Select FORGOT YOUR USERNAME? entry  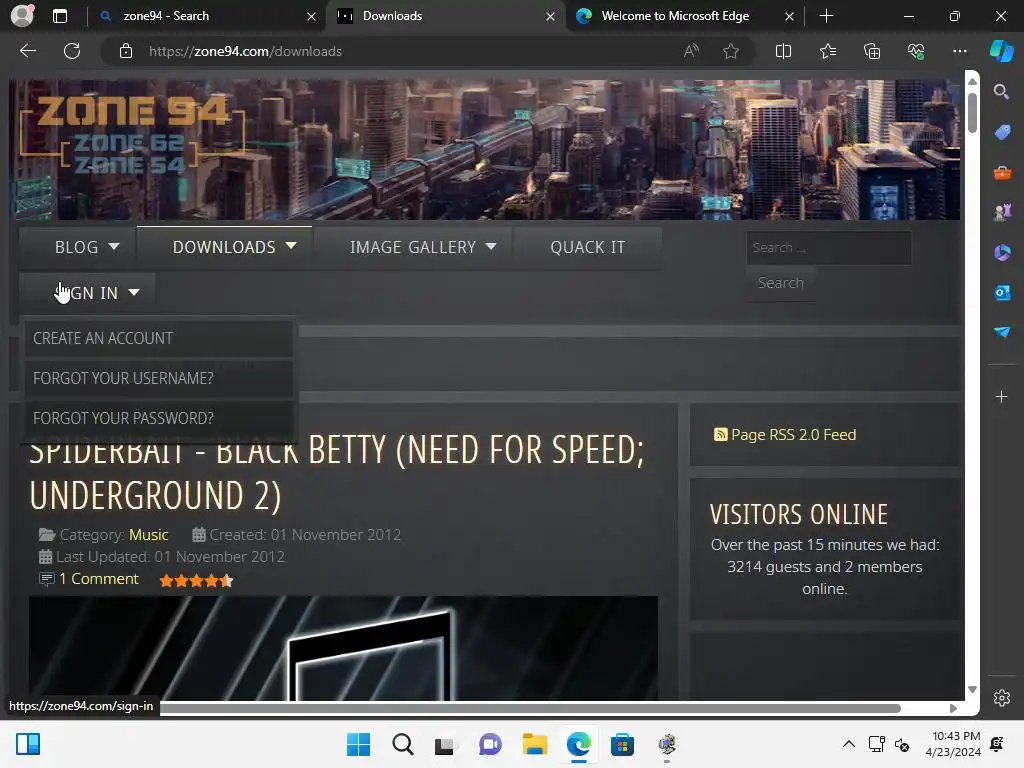pos(158,378)
